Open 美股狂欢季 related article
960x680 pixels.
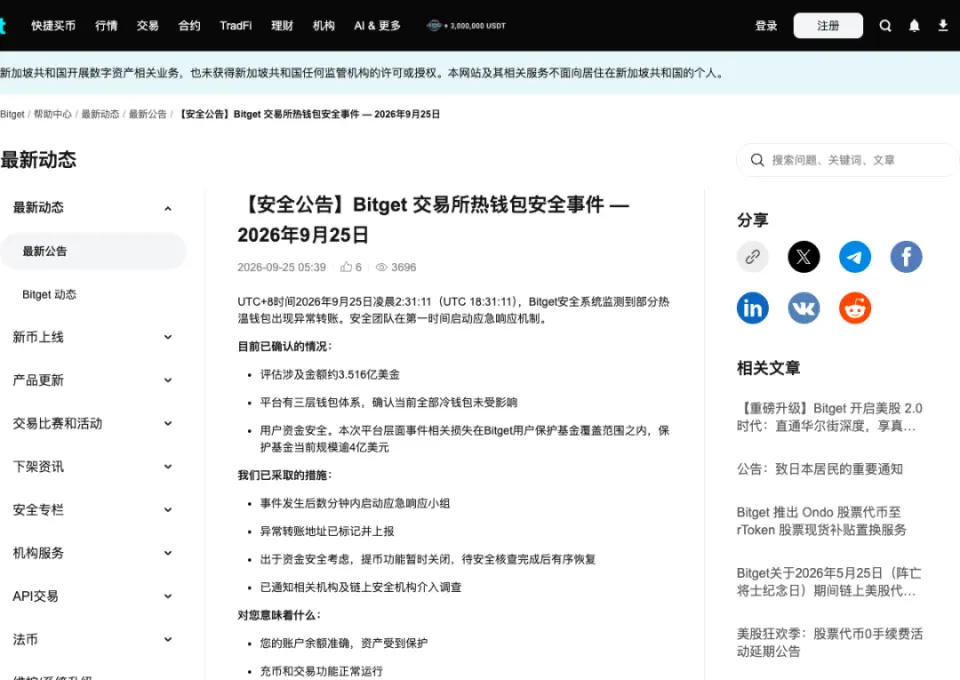830,642
